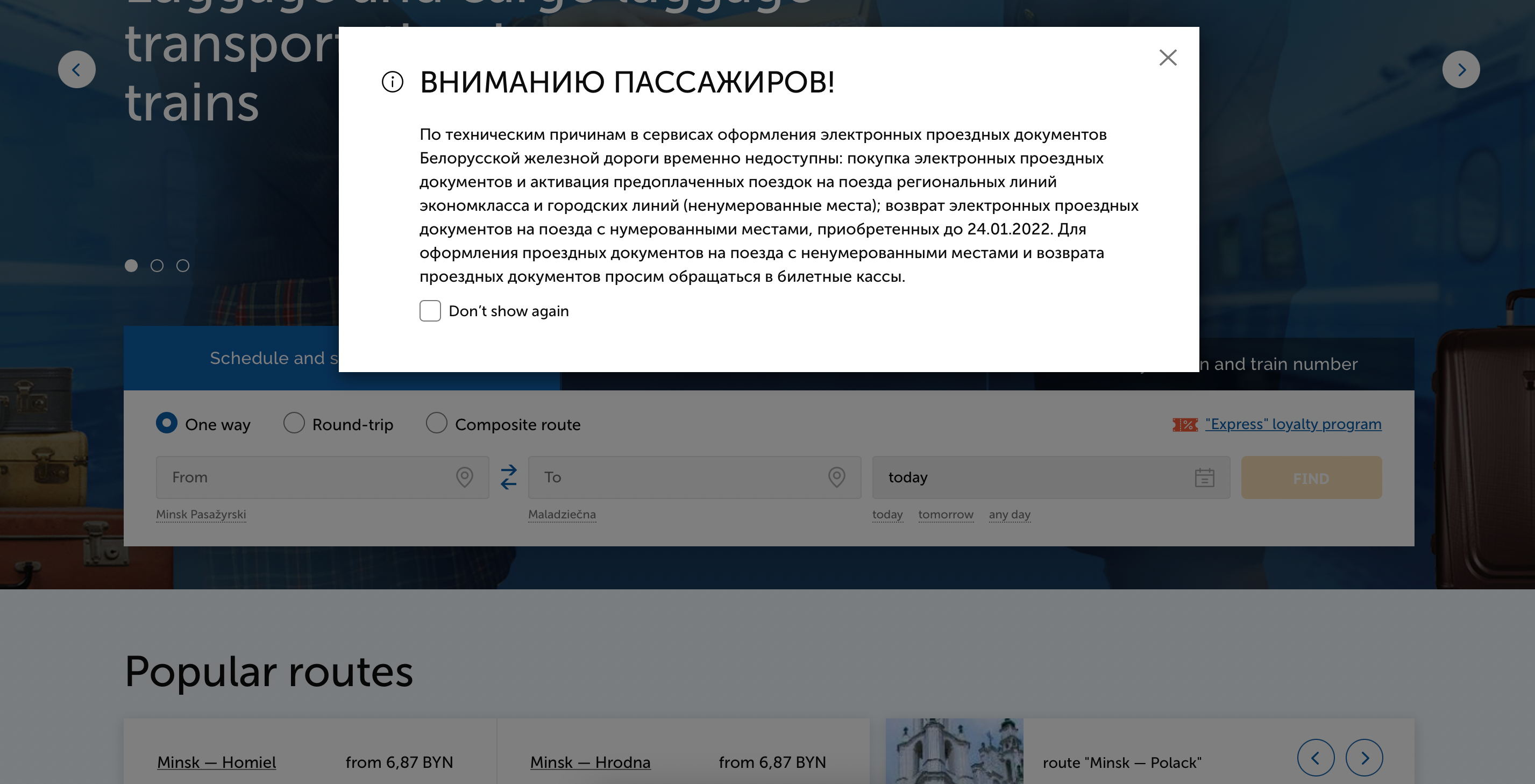Show next popular route card
Screen dimensions: 1535x784
point(1364,758)
